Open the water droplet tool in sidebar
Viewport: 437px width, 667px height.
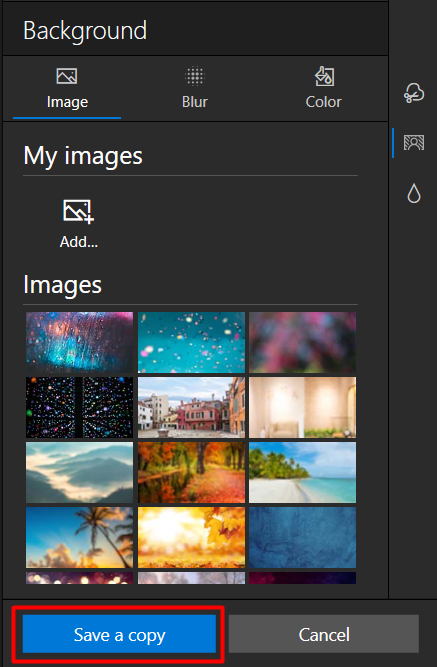414,193
